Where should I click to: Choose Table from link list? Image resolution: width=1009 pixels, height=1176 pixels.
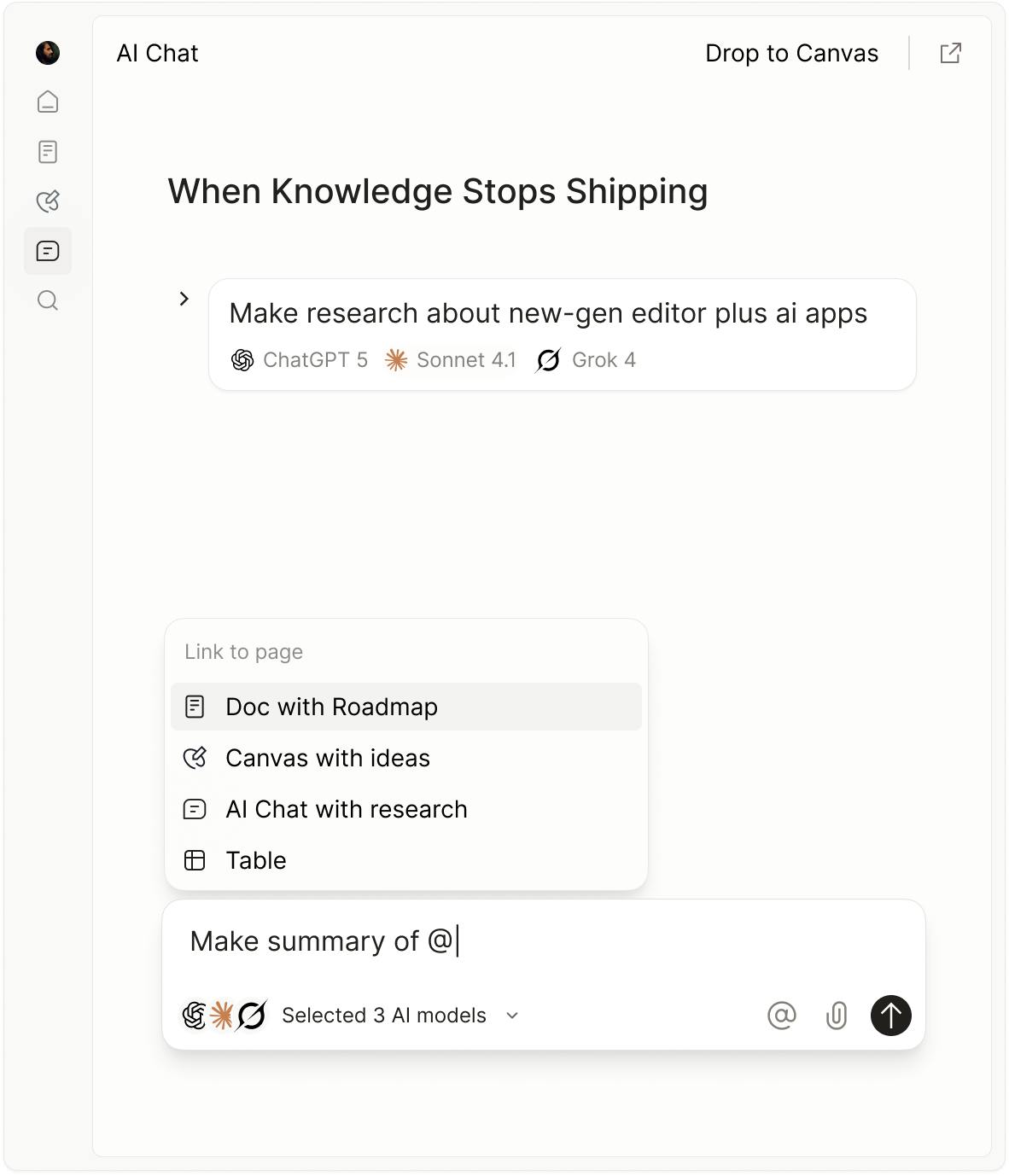tap(406, 860)
